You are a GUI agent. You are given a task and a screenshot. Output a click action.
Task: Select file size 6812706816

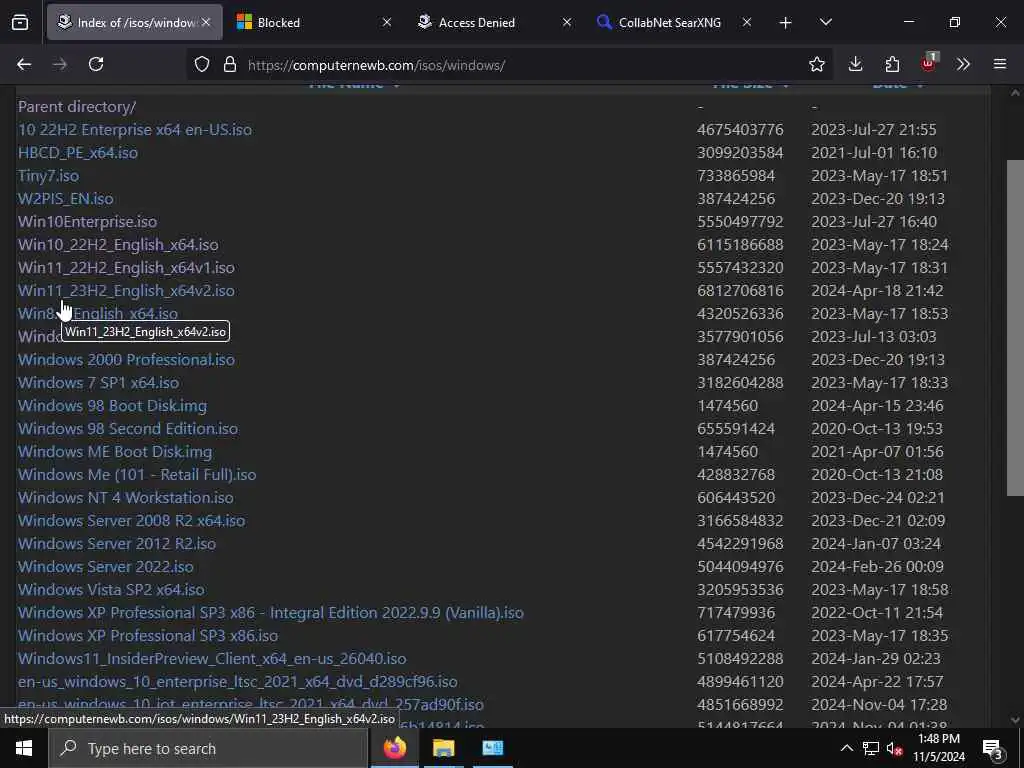pos(740,290)
